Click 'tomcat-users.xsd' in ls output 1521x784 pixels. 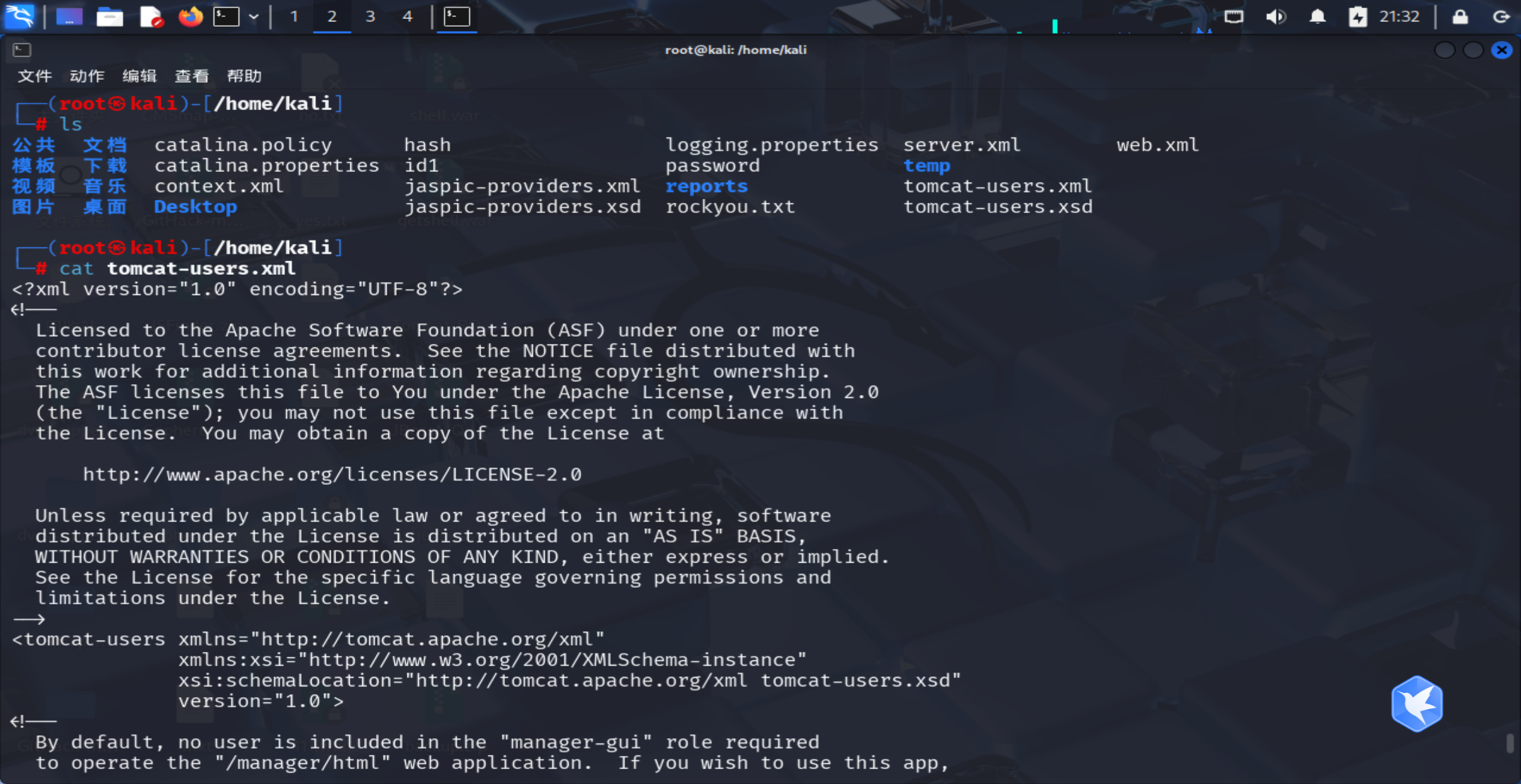click(x=998, y=207)
